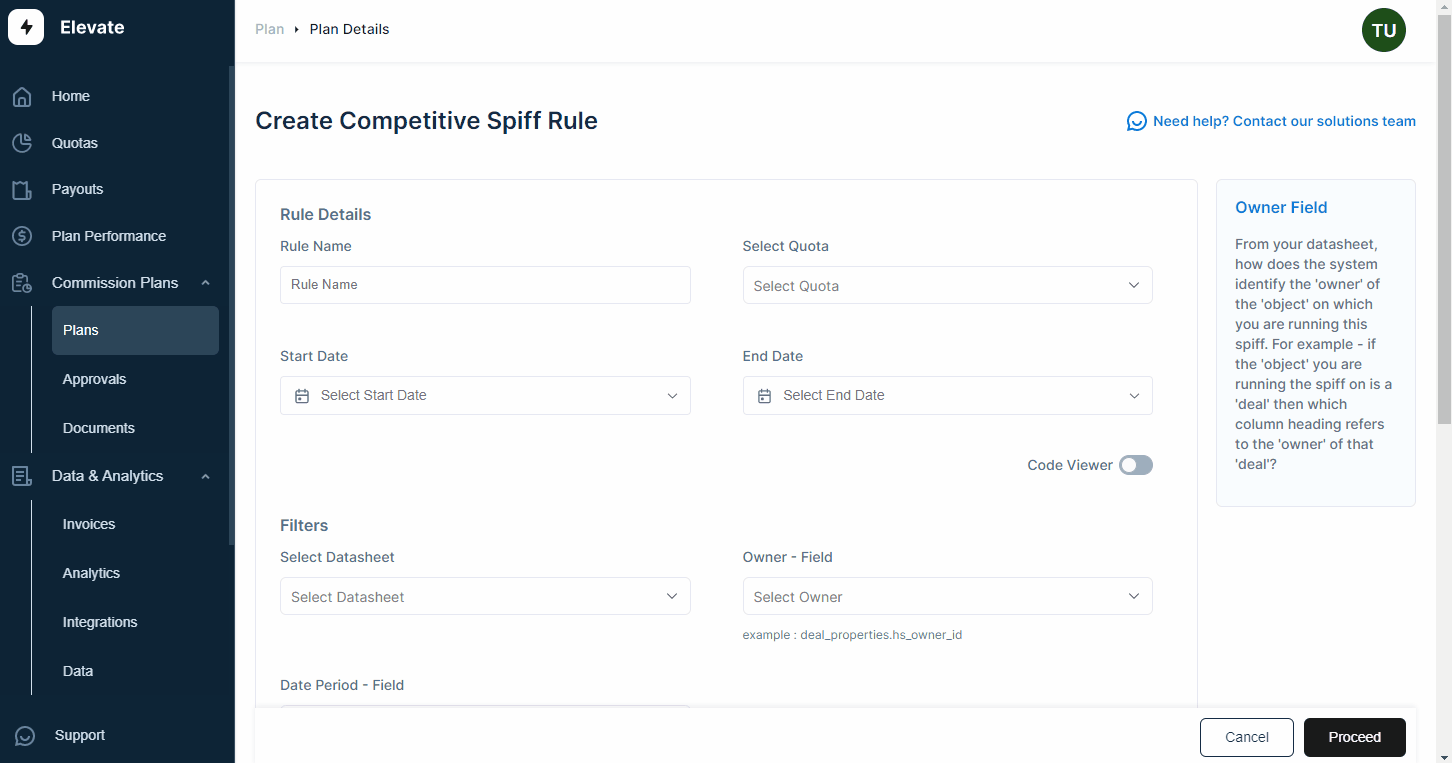This screenshot has width=1452, height=763.
Task: Click the calendar icon in End Date
Action: tap(764, 396)
